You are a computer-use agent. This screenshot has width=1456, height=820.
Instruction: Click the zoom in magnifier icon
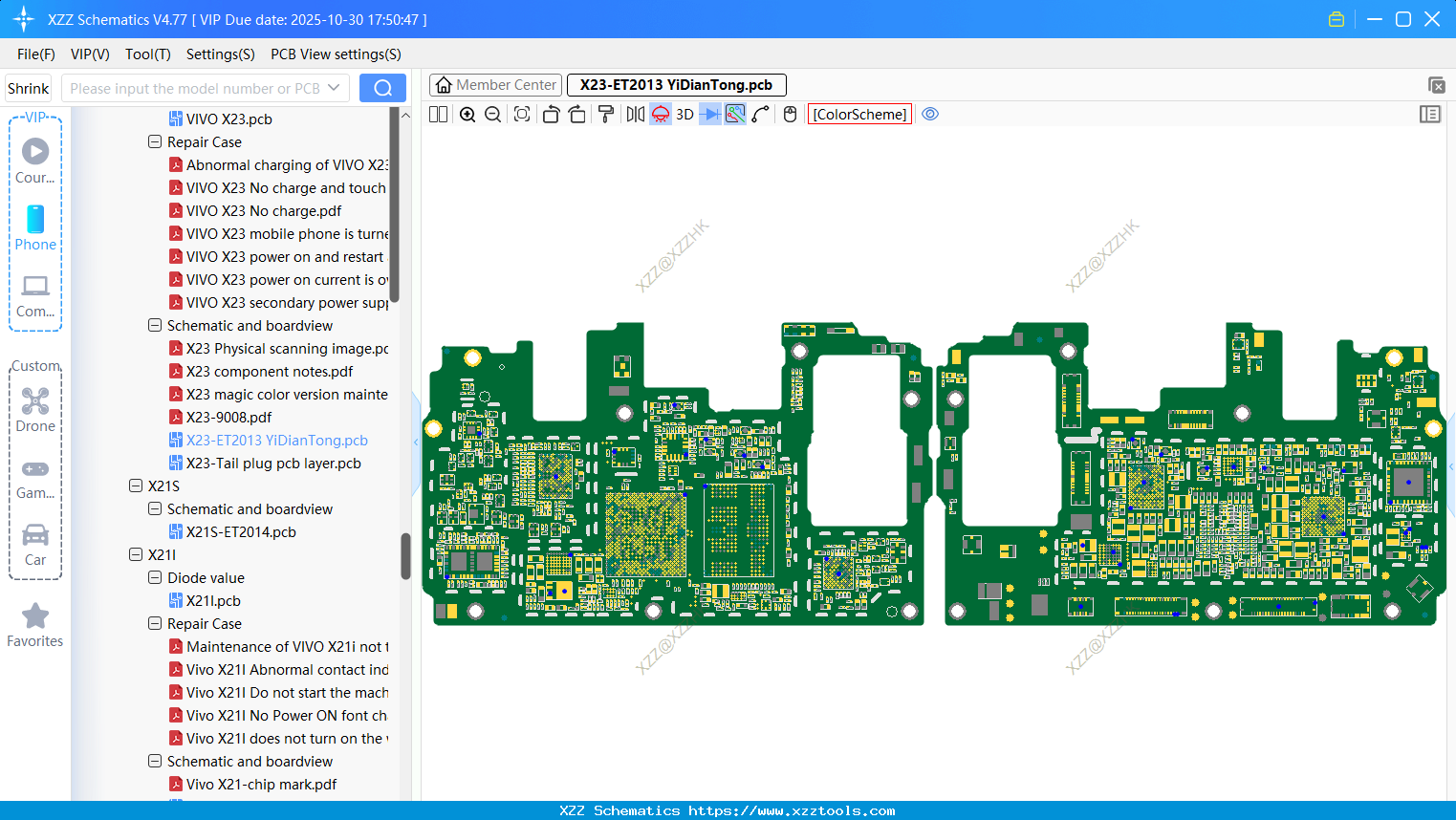click(467, 115)
